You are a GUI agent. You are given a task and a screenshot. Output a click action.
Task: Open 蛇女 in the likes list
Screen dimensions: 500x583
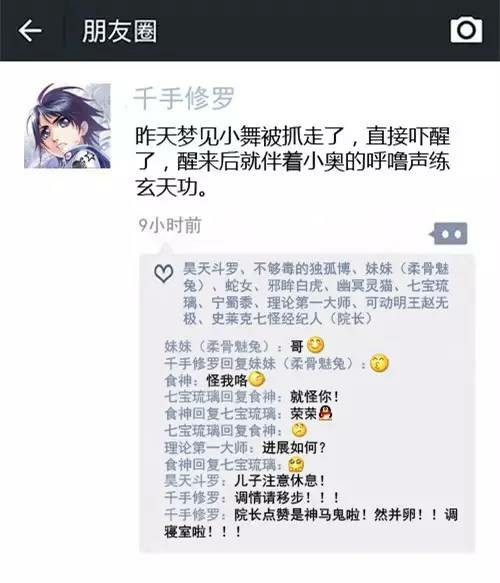click(238, 286)
